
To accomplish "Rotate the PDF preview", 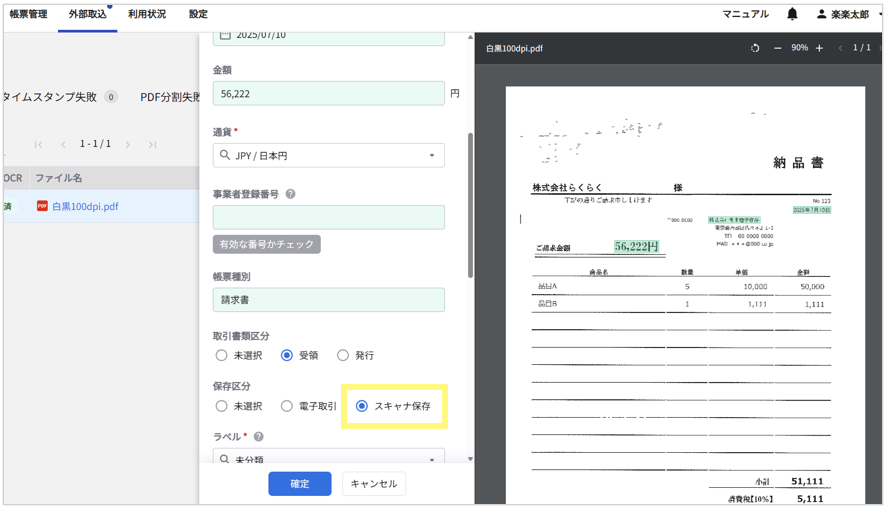I will 755,48.
